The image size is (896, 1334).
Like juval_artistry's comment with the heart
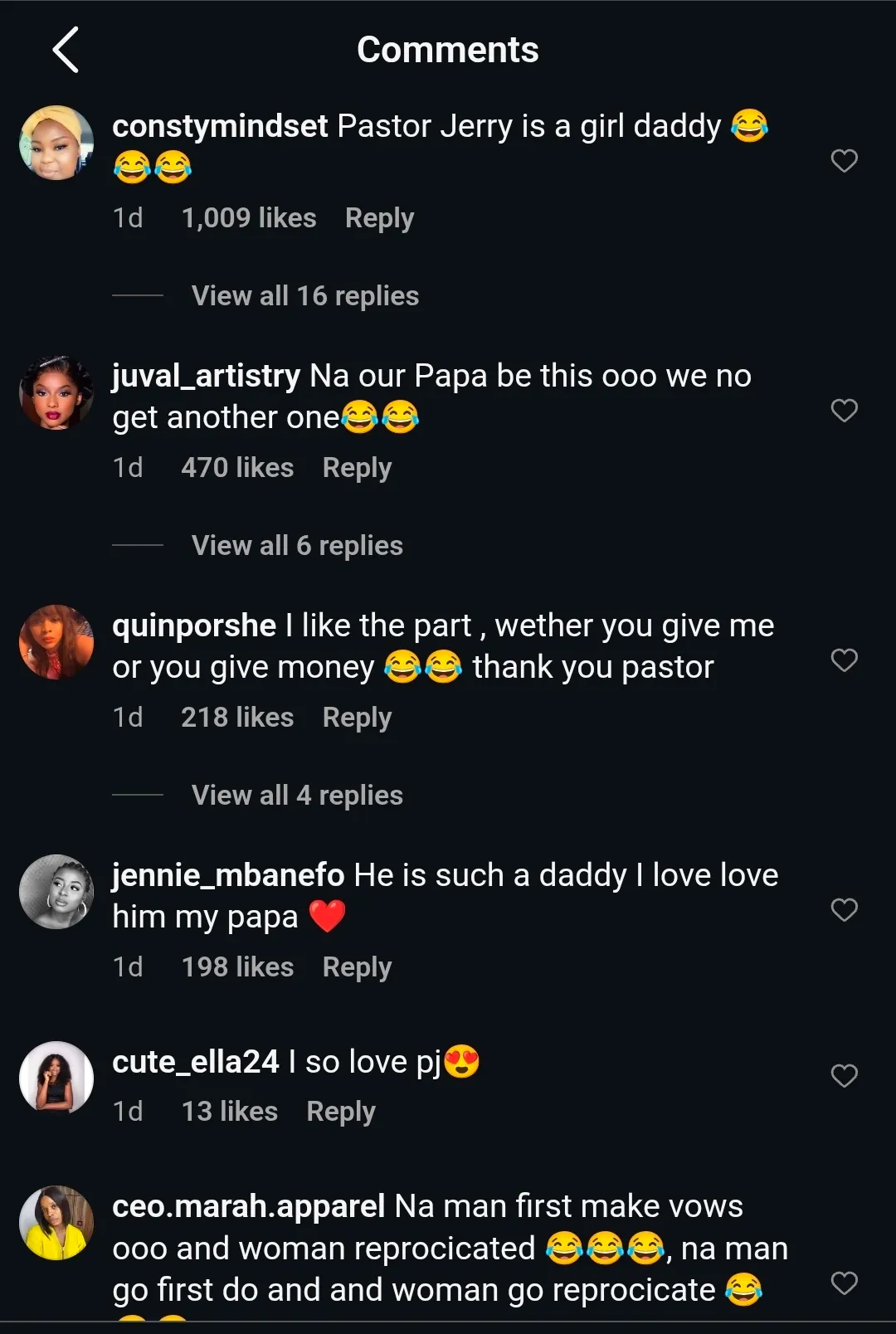844,410
